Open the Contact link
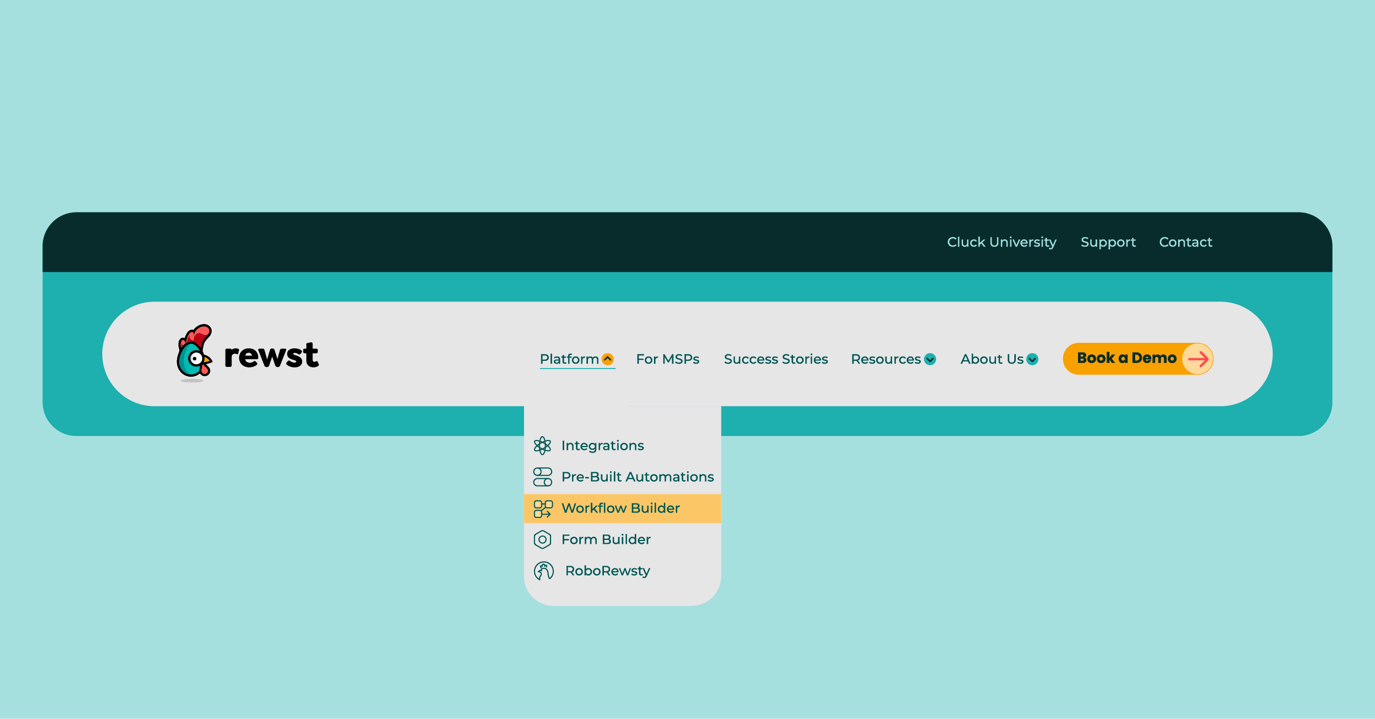The height and width of the screenshot is (719, 1375). (1185, 242)
